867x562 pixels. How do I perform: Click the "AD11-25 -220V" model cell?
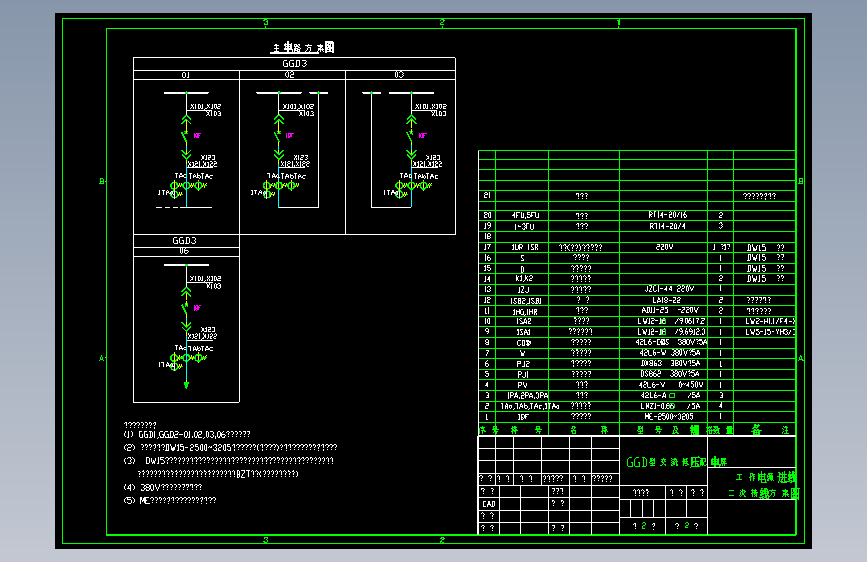670,310
